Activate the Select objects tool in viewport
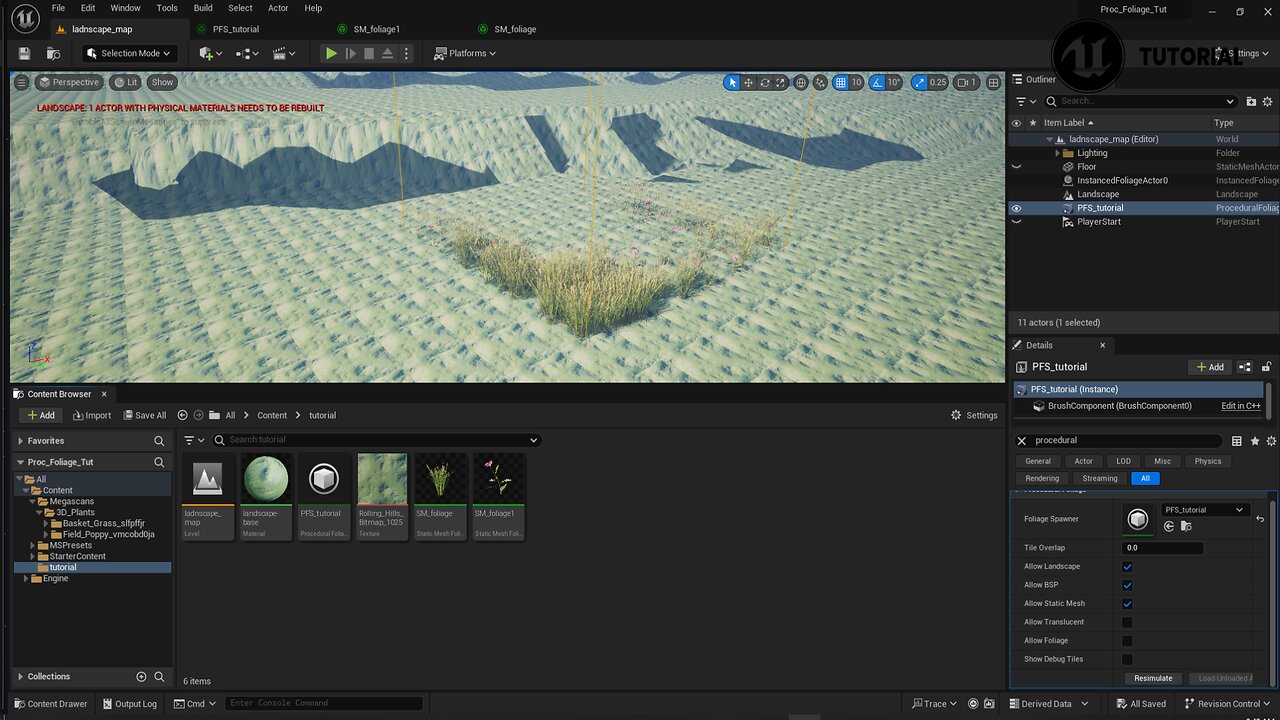1280x720 pixels. point(732,82)
